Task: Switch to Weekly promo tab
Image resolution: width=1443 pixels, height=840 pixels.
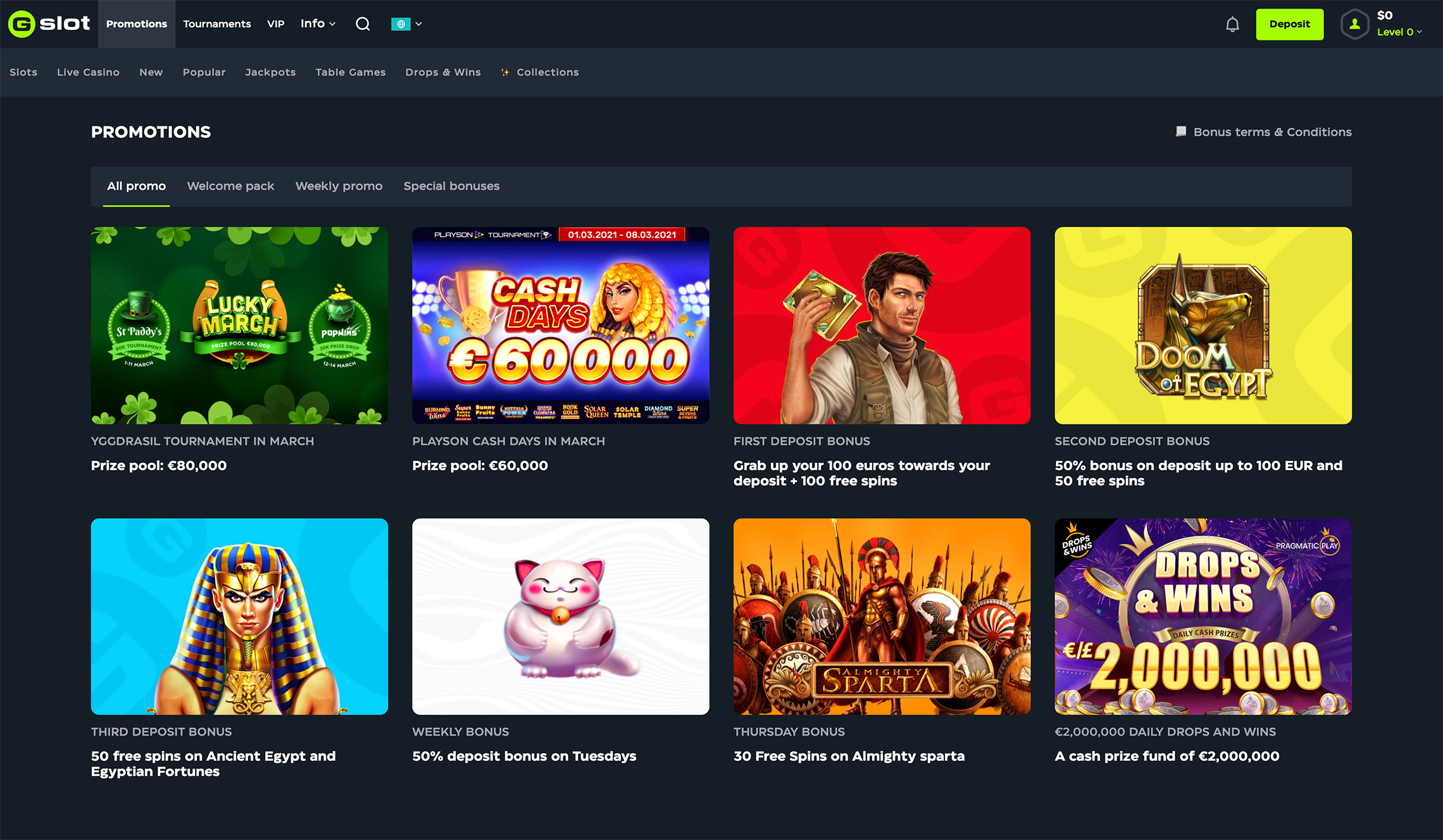Action: pyautogui.click(x=339, y=186)
